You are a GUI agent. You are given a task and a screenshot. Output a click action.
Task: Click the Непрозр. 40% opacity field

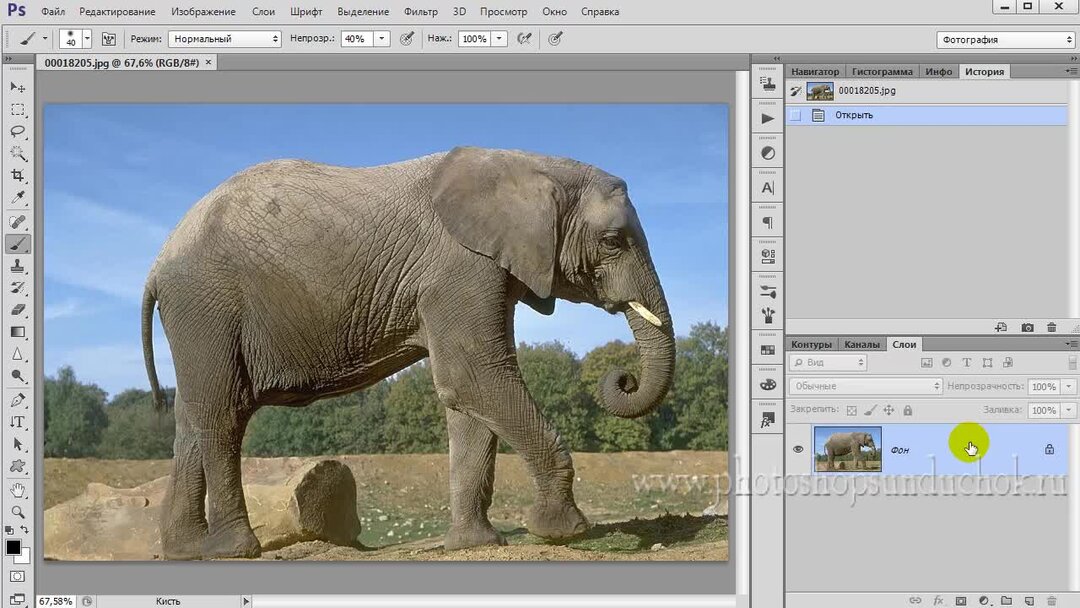pos(357,39)
